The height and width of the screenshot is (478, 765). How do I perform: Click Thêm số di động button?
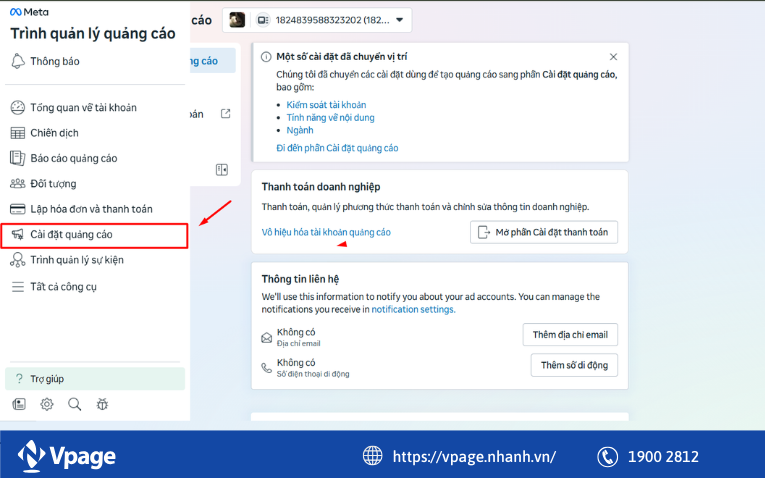(574, 365)
